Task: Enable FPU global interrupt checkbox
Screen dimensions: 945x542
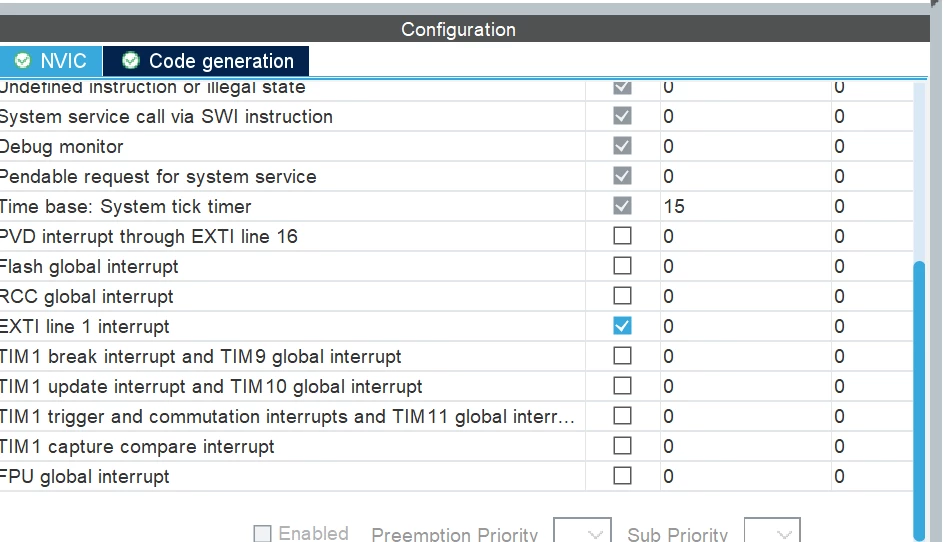Action: 622,476
